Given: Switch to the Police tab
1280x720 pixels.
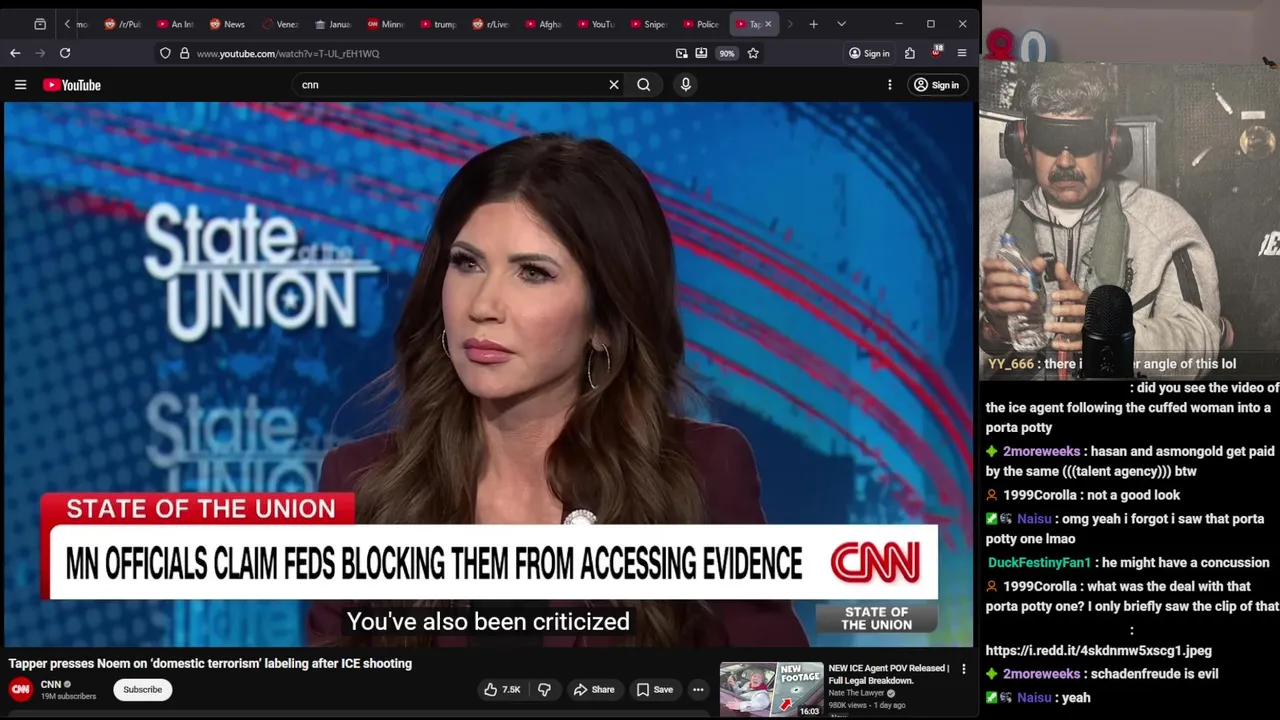Looking at the screenshot, I should pos(701,24).
